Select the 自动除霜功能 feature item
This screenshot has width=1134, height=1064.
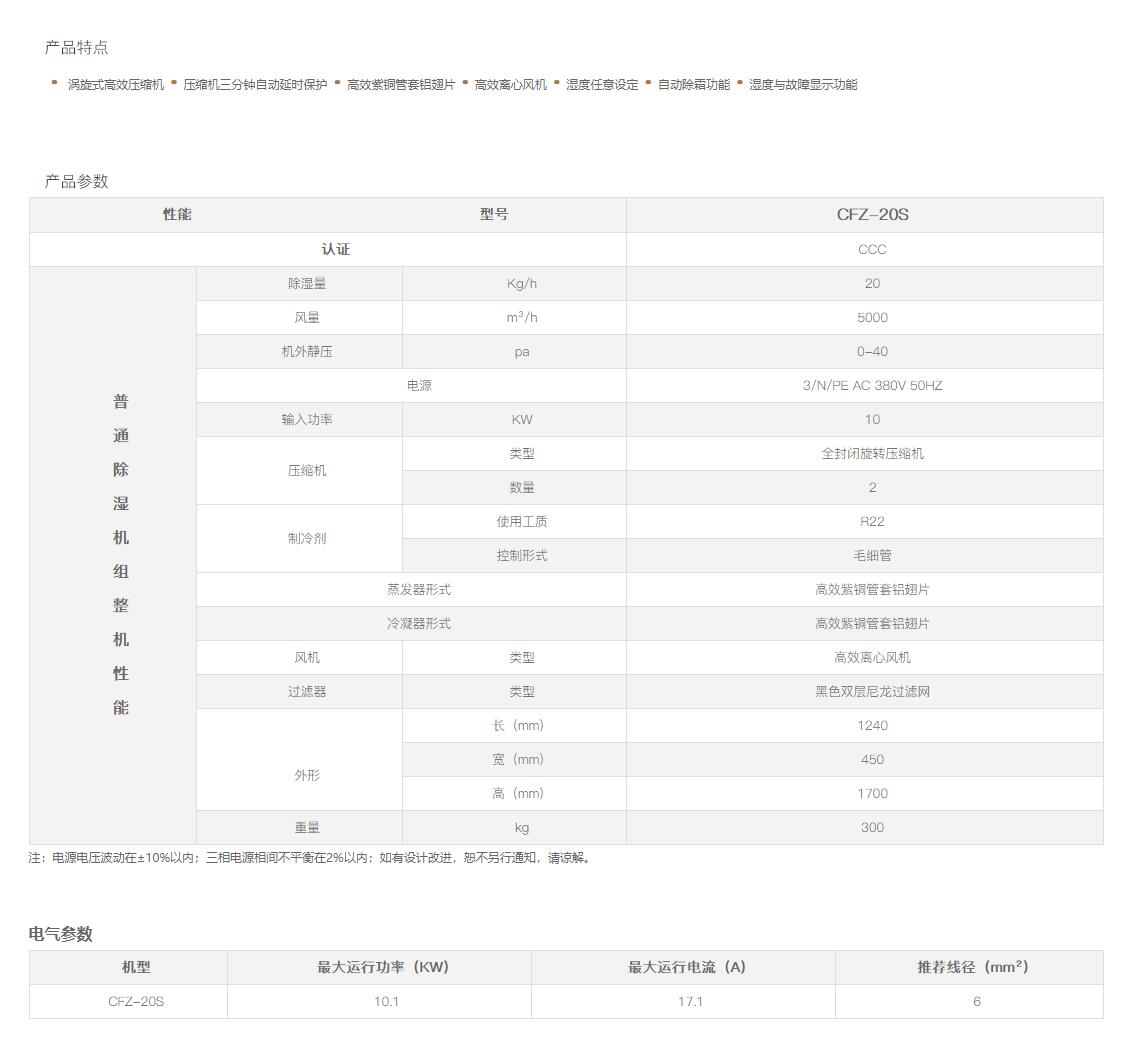coord(693,85)
